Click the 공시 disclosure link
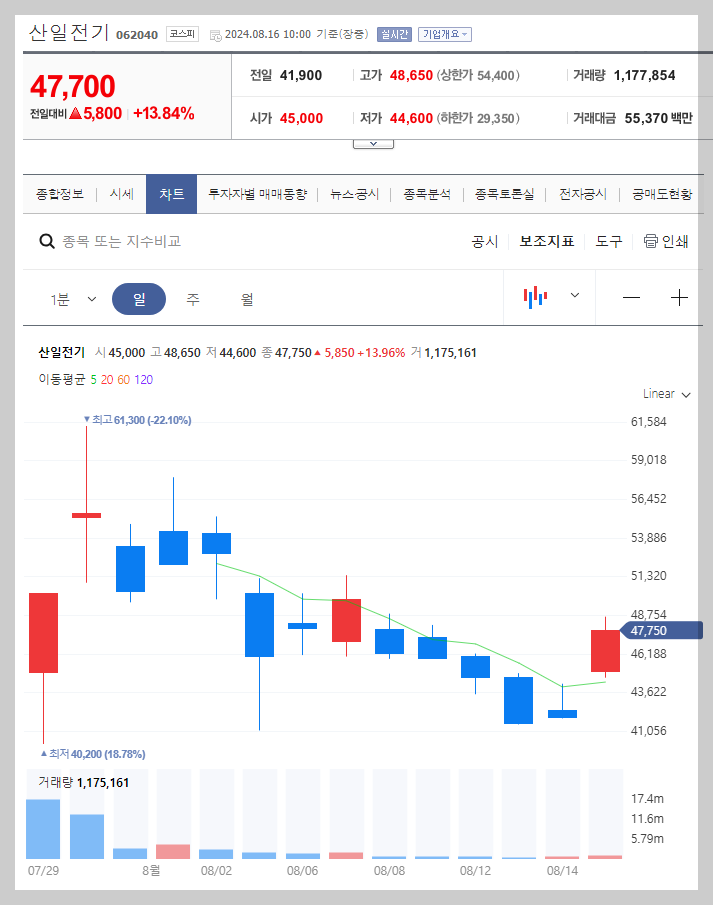 click(x=485, y=241)
